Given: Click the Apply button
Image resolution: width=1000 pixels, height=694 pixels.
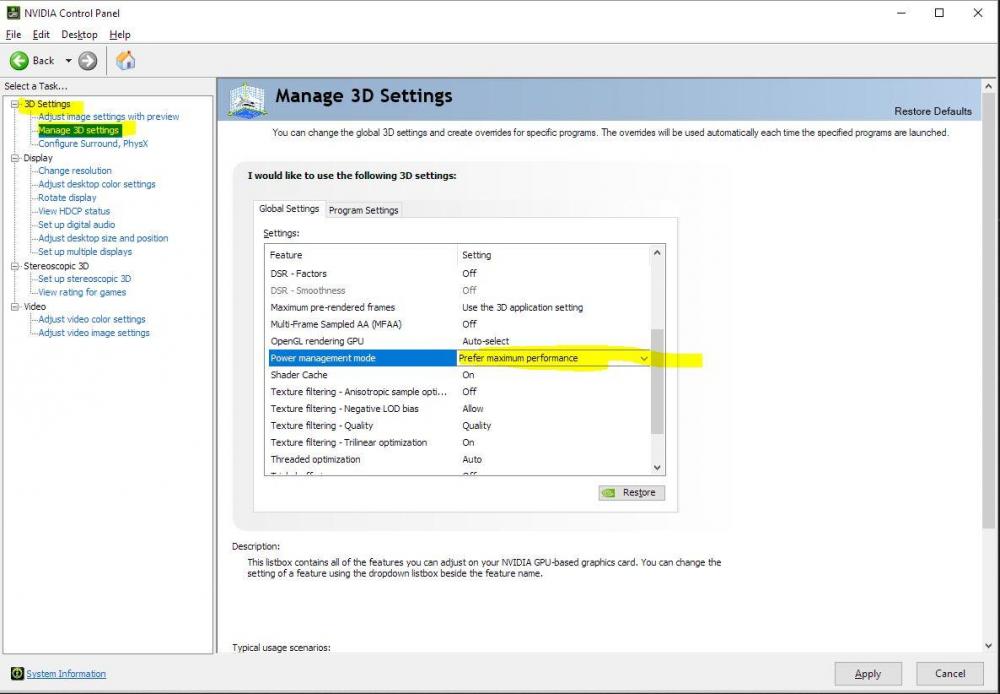Looking at the screenshot, I should [x=867, y=674].
